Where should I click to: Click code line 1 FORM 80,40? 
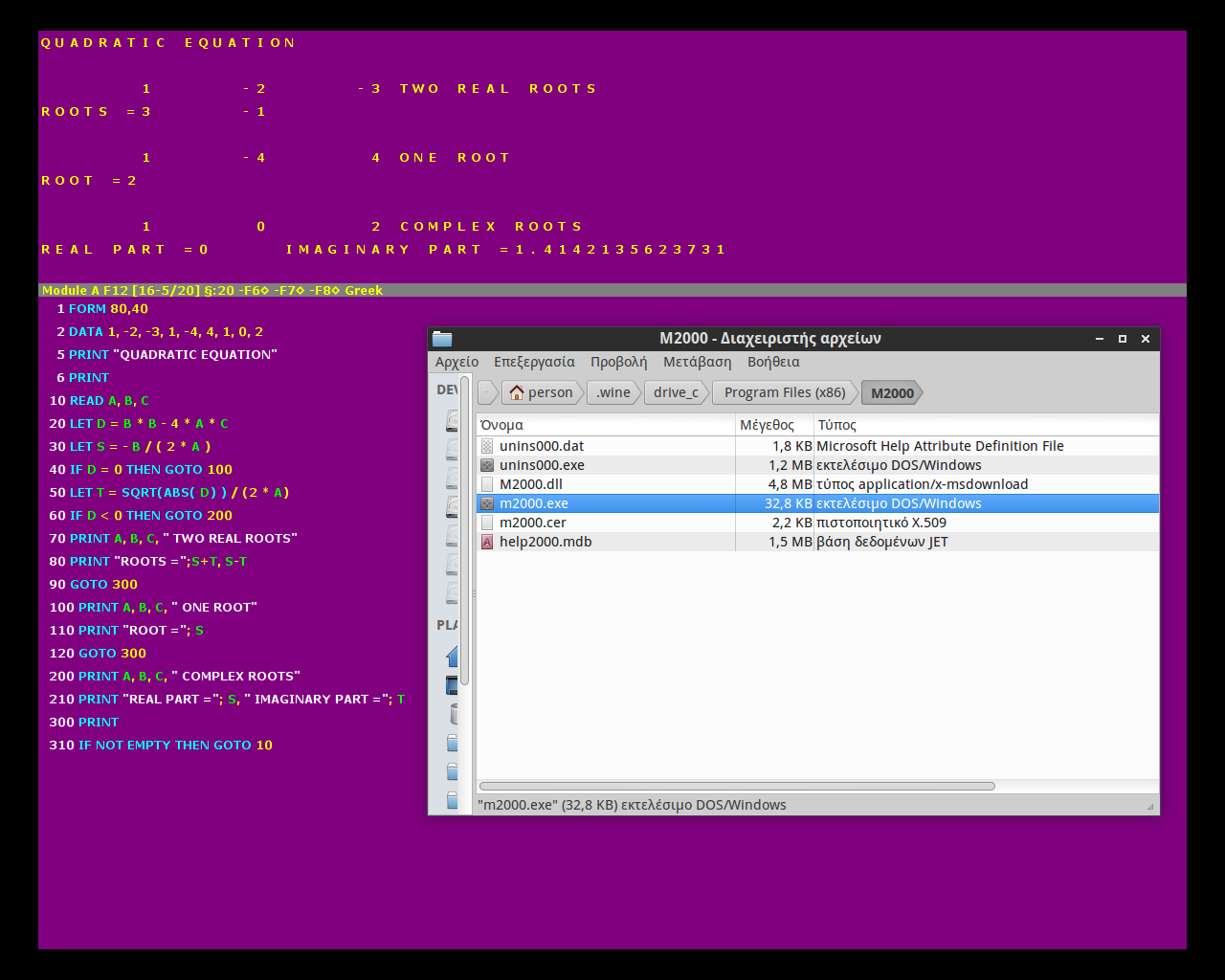(x=102, y=309)
